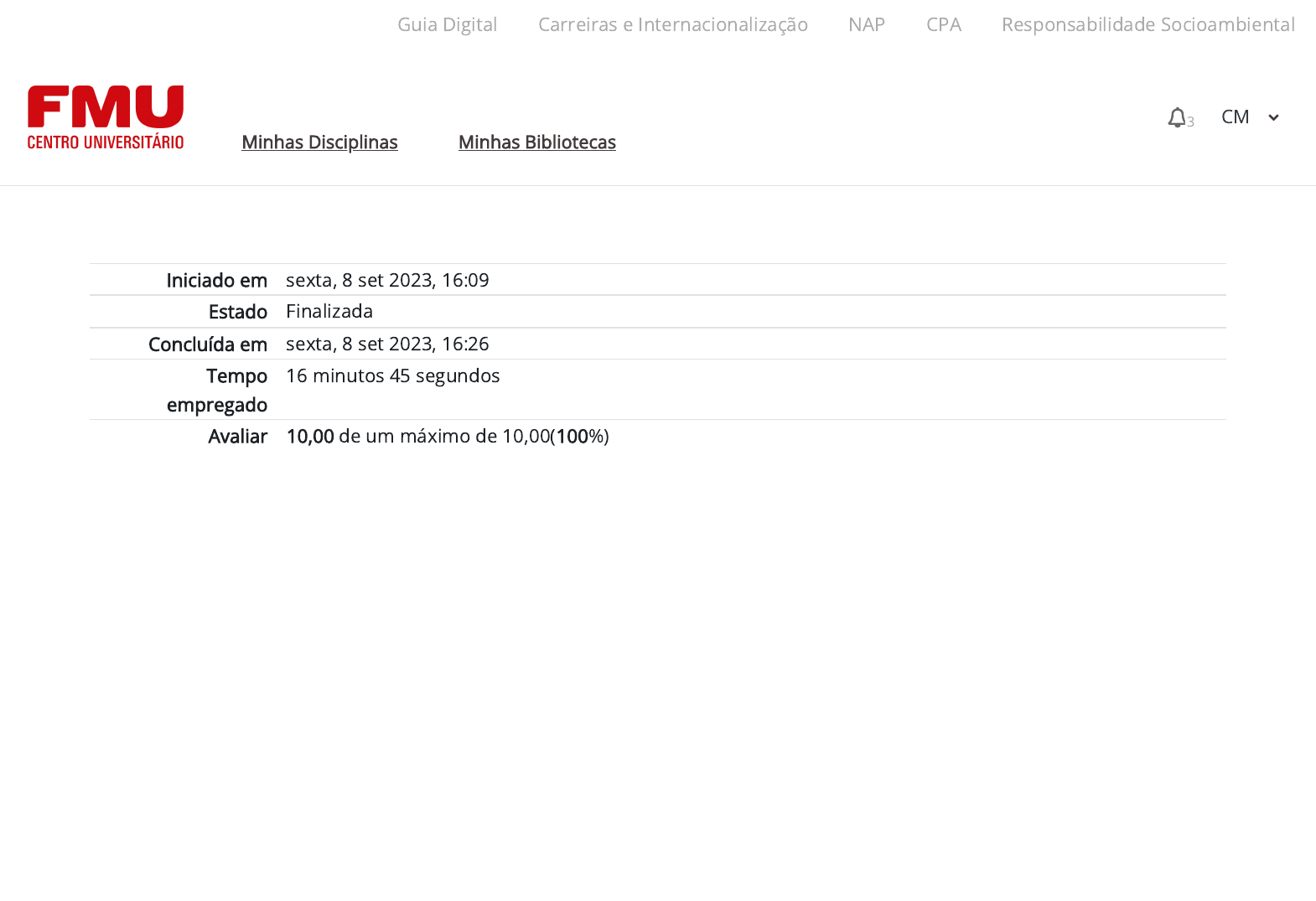Expand the user menu chevron arrow
1316x901 pixels.
coord(1273,117)
